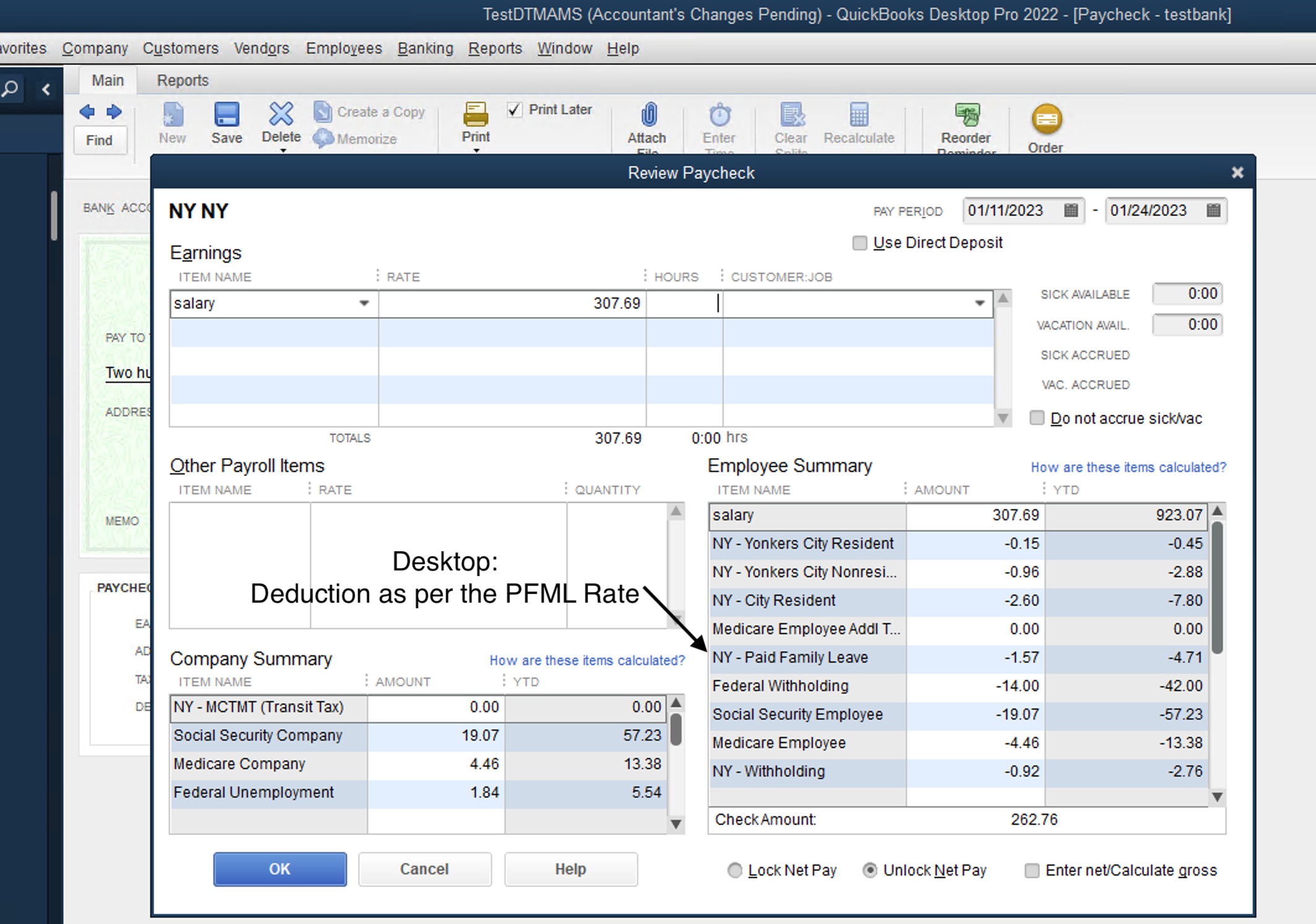This screenshot has height=924, width=1316.
Task: Click the earnings Hours cell
Action: click(684, 303)
